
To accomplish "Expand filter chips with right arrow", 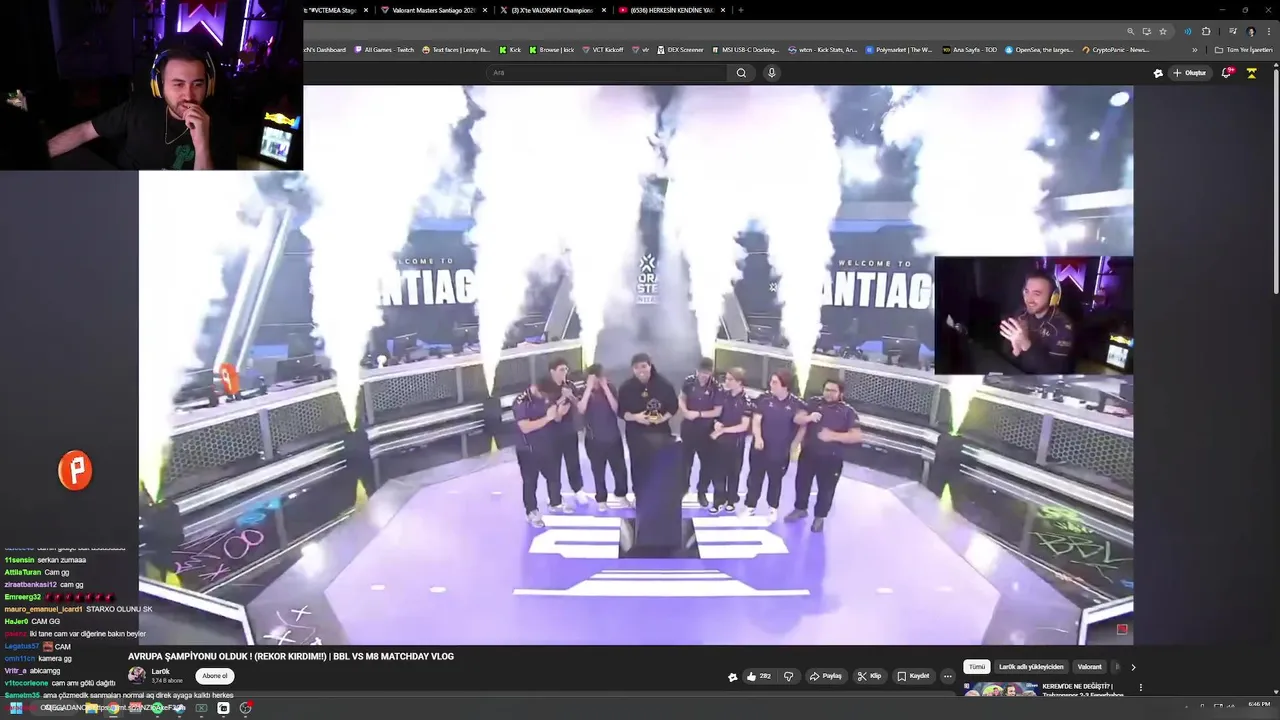I will (x=1133, y=667).
